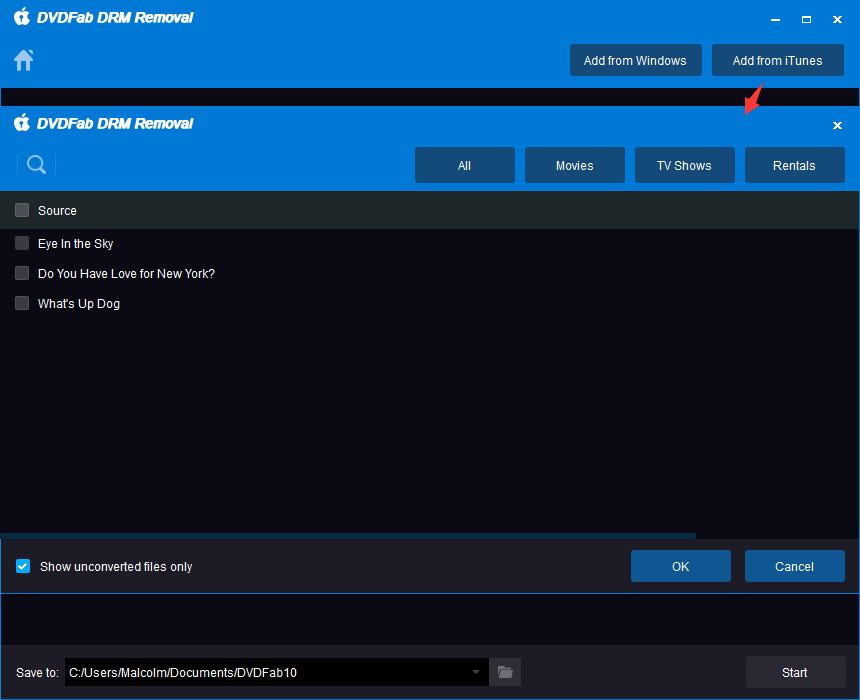This screenshot has height=700, width=860.
Task: Go to the home screen icon
Action: click(24, 60)
